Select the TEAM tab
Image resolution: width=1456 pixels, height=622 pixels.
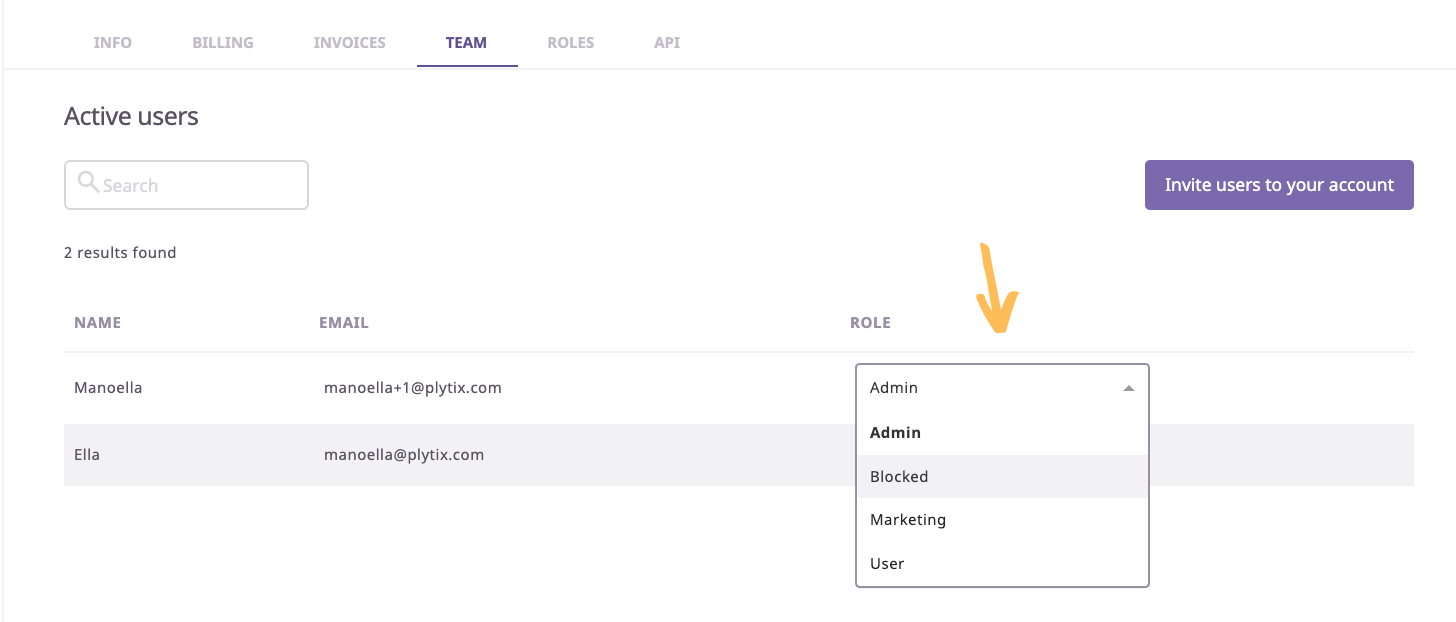click(467, 43)
